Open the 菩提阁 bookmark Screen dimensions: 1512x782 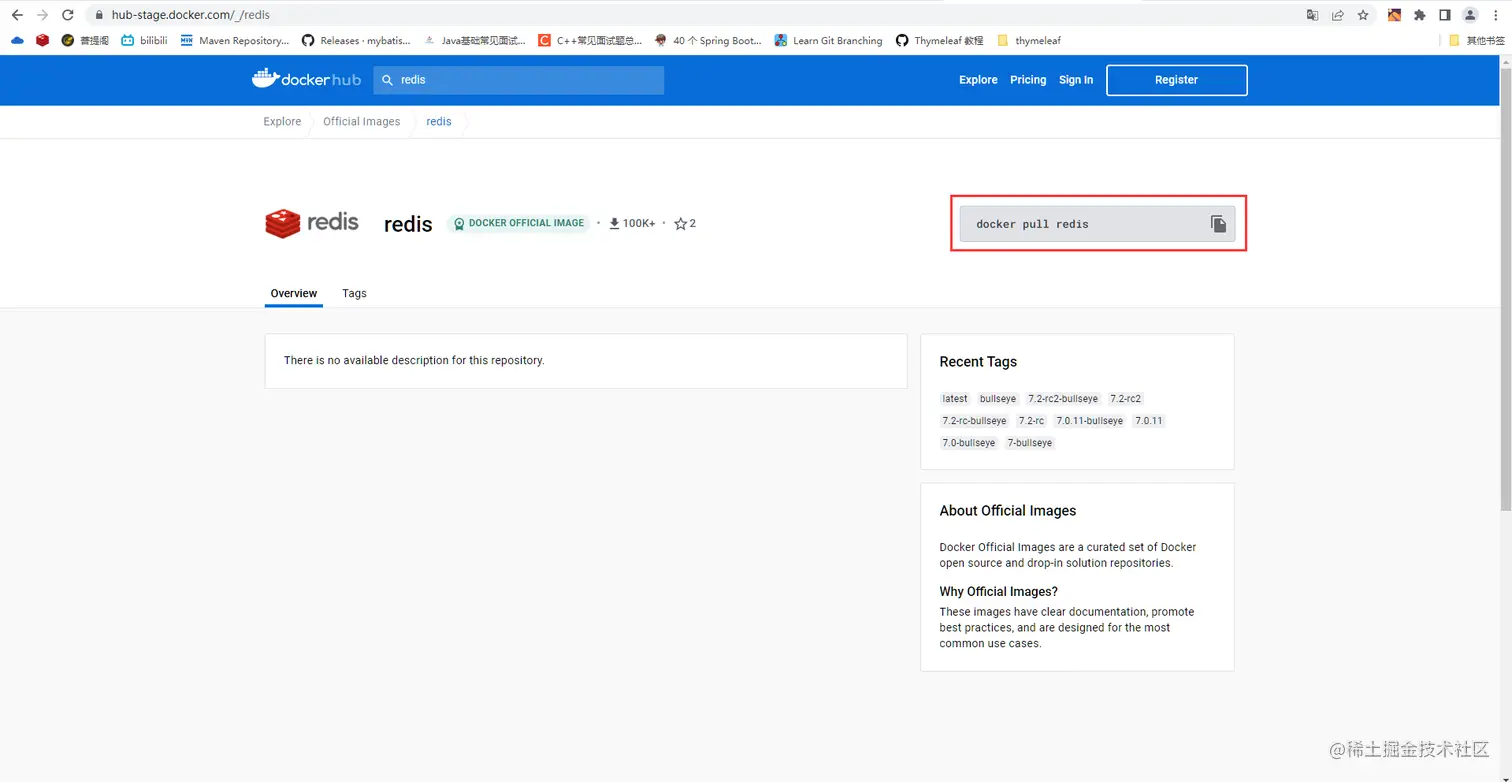point(85,41)
